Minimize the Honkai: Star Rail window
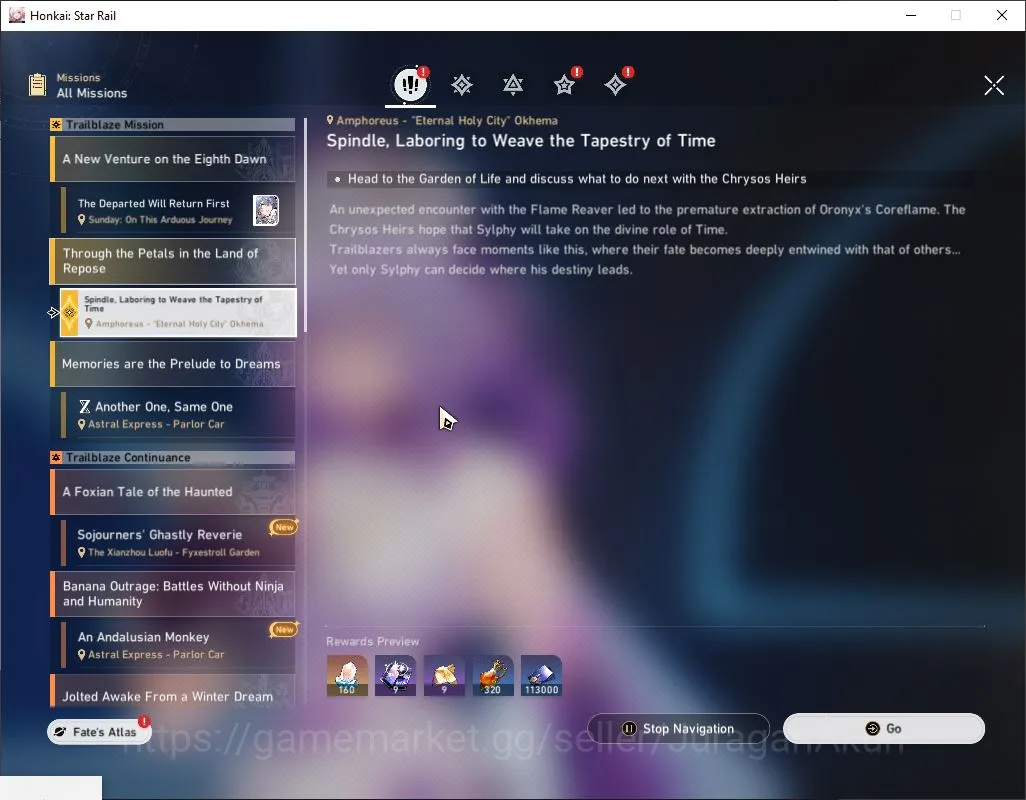 pos(910,15)
